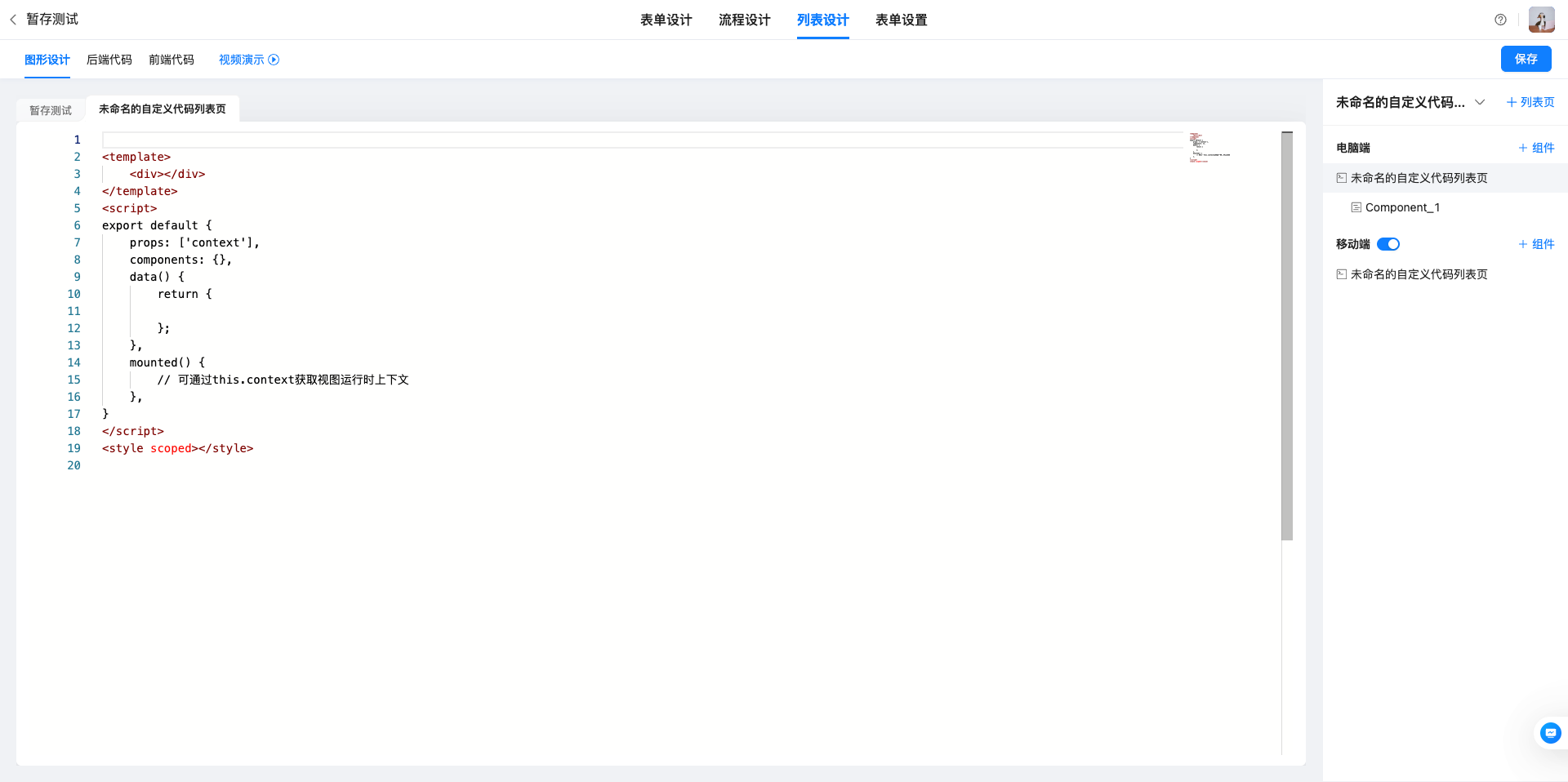The width and height of the screenshot is (1568, 782).
Task: Click the <style scoped></style> line
Action: tap(178, 448)
